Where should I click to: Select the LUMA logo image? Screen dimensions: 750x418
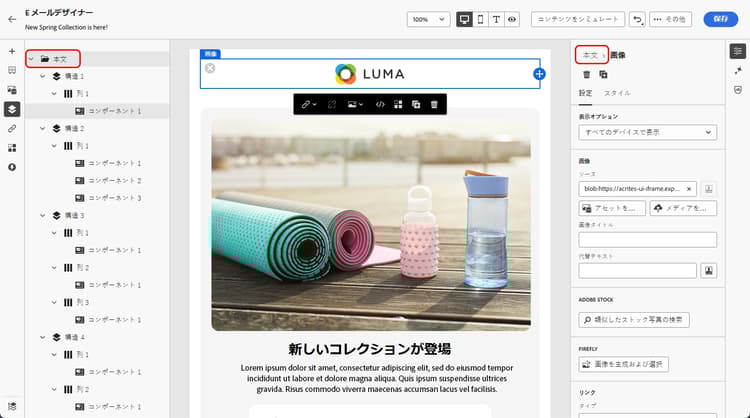[370, 74]
